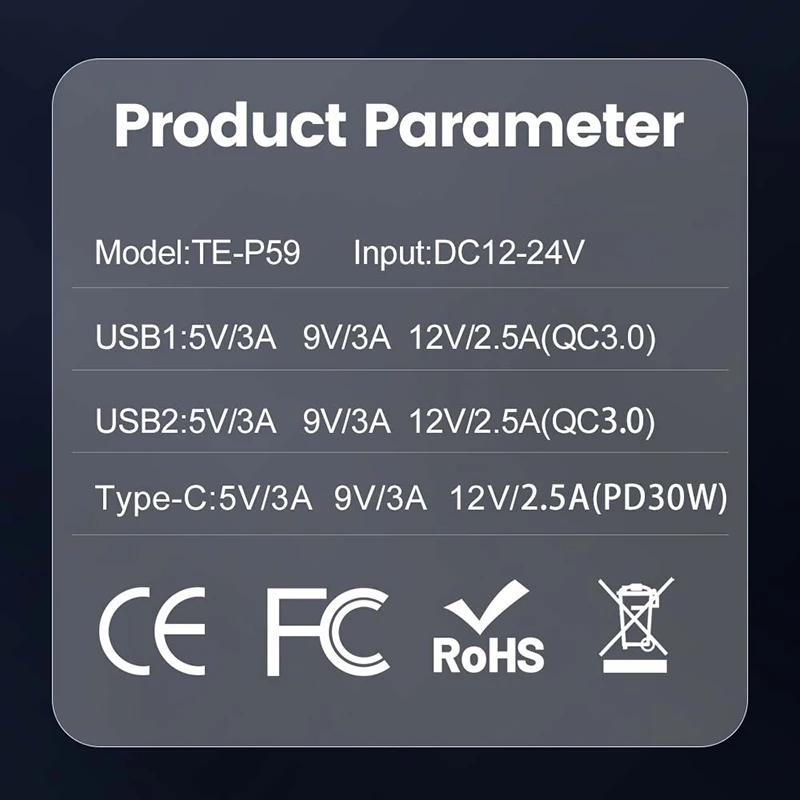Click the crossed-out wheeled bin WEEE symbol
Screen dimensions: 800x800
point(636,624)
